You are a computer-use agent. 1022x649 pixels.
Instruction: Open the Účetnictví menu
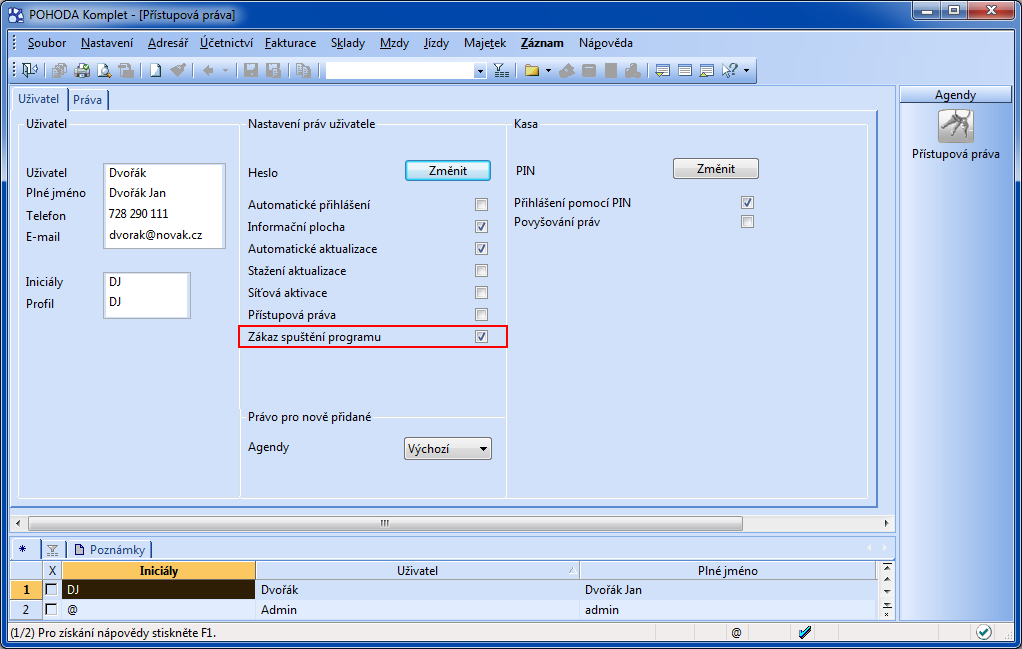tap(226, 43)
